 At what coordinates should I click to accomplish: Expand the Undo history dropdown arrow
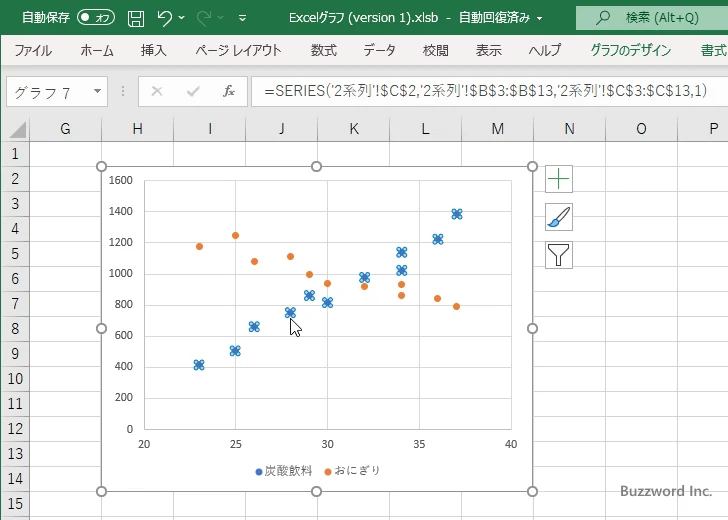click(182, 18)
